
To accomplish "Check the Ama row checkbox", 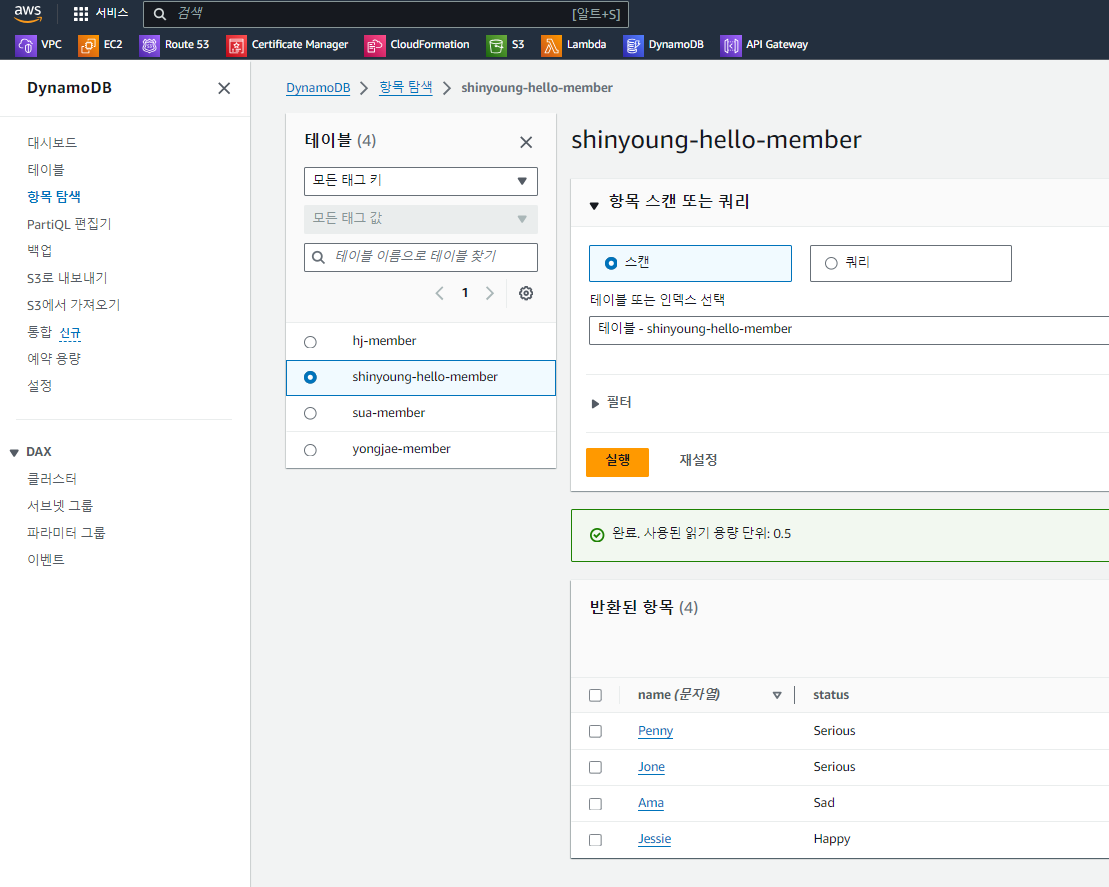I will [596, 804].
